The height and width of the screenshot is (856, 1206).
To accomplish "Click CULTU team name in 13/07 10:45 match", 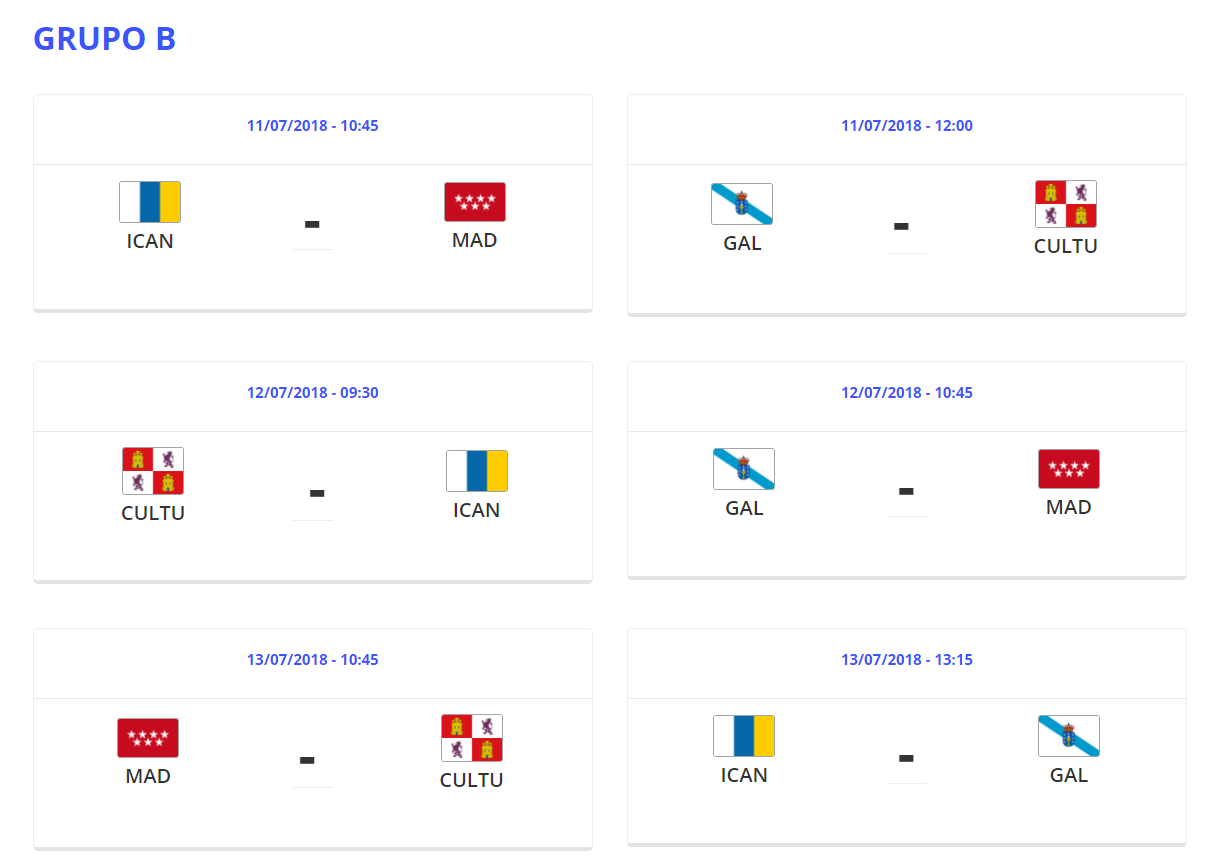I will [472, 780].
